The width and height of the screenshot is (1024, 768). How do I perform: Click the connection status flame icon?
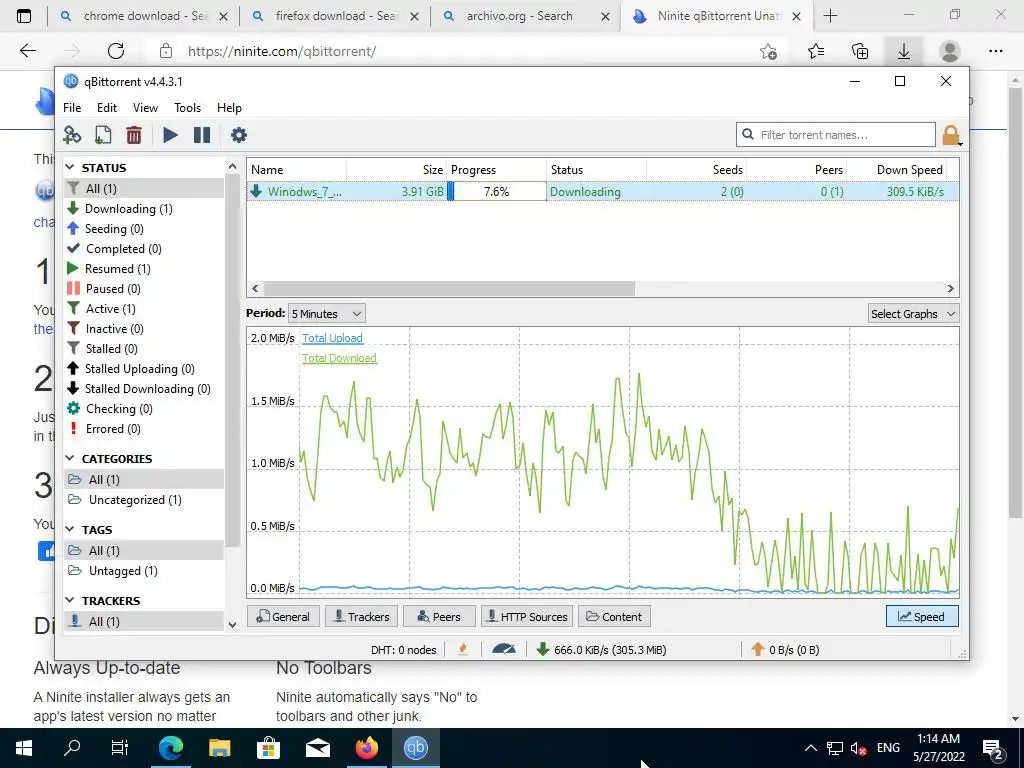click(463, 650)
